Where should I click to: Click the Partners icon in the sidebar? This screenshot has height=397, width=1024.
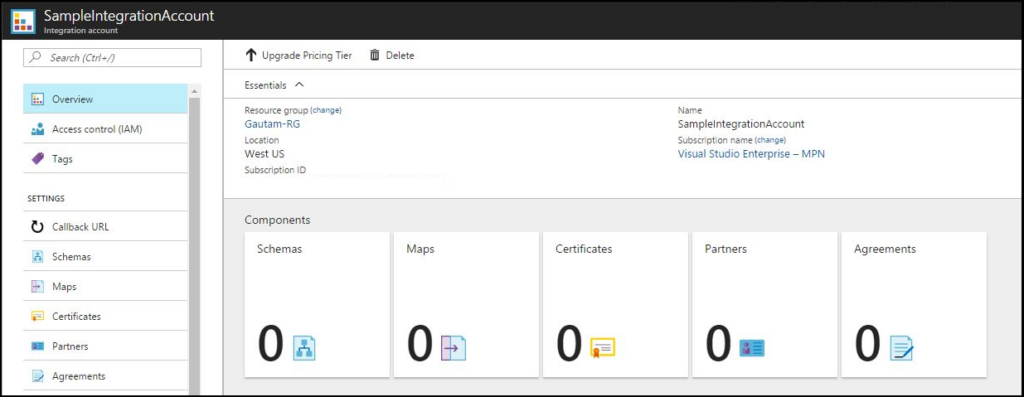point(38,346)
